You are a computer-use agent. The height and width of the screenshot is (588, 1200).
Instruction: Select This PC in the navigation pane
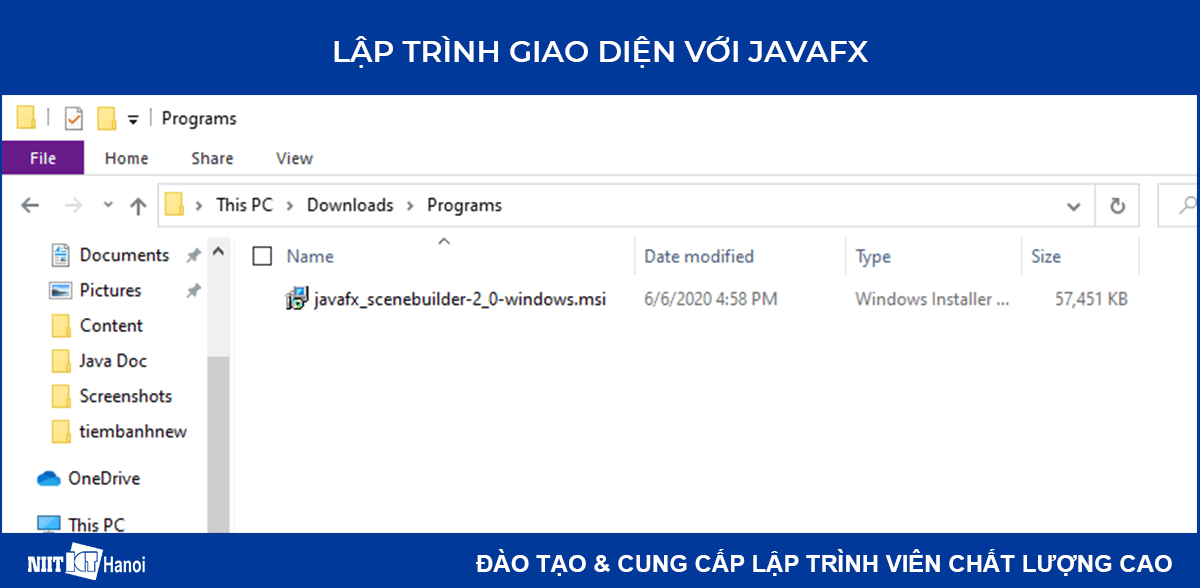pyautogui.click(x=96, y=524)
